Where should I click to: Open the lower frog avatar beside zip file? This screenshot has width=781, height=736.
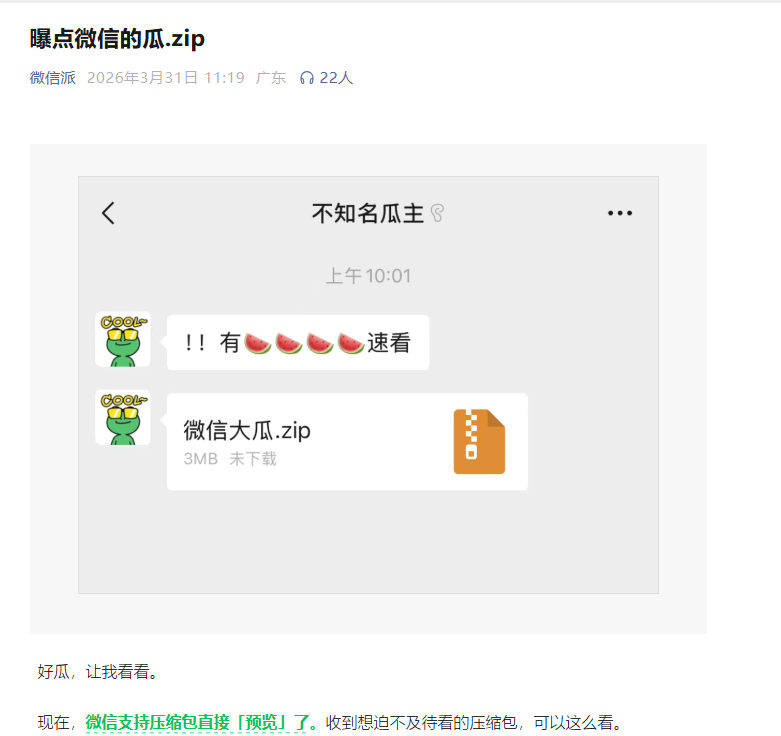pyautogui.click(x=123, y=417)
